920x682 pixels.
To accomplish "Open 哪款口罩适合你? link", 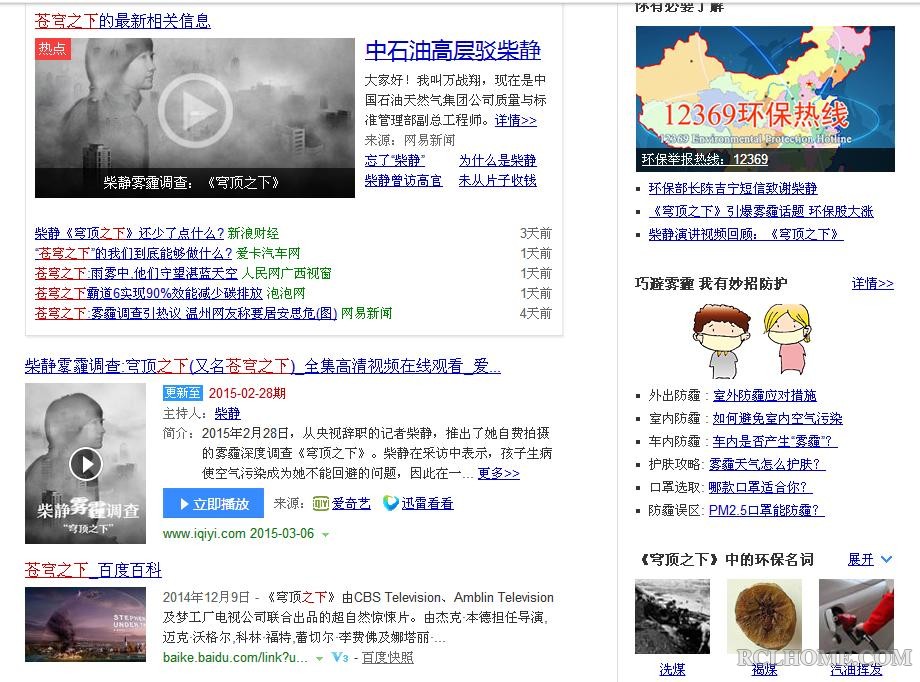I will tap(760, 487).
